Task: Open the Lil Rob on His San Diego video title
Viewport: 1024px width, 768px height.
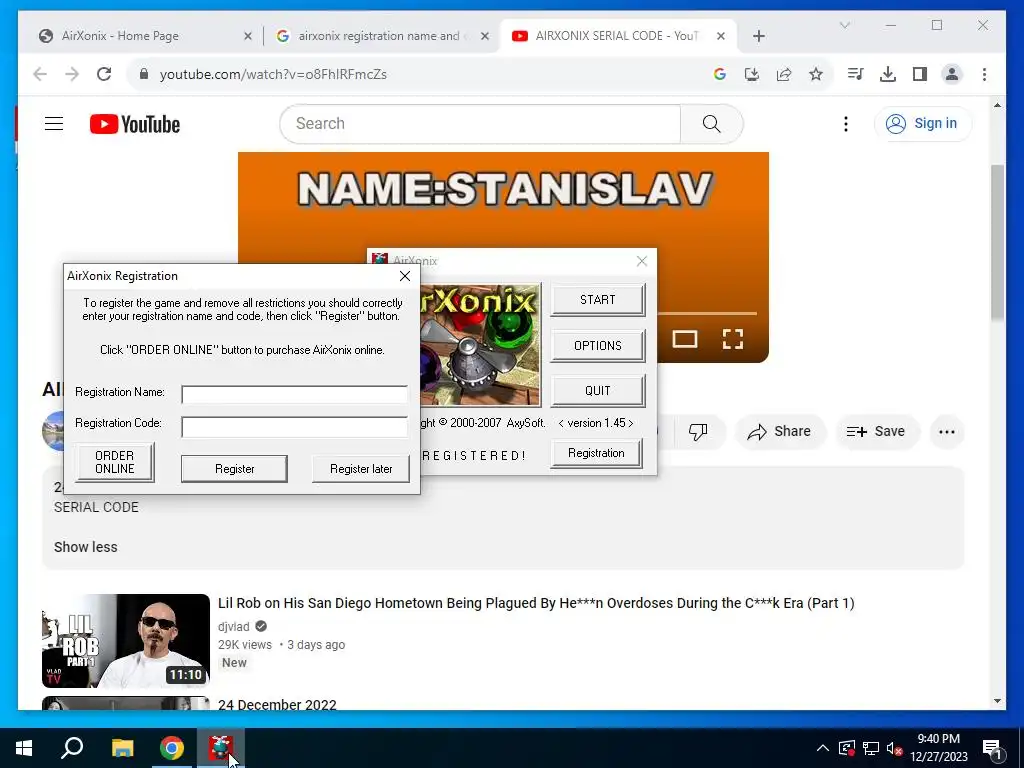Action: 536,603
